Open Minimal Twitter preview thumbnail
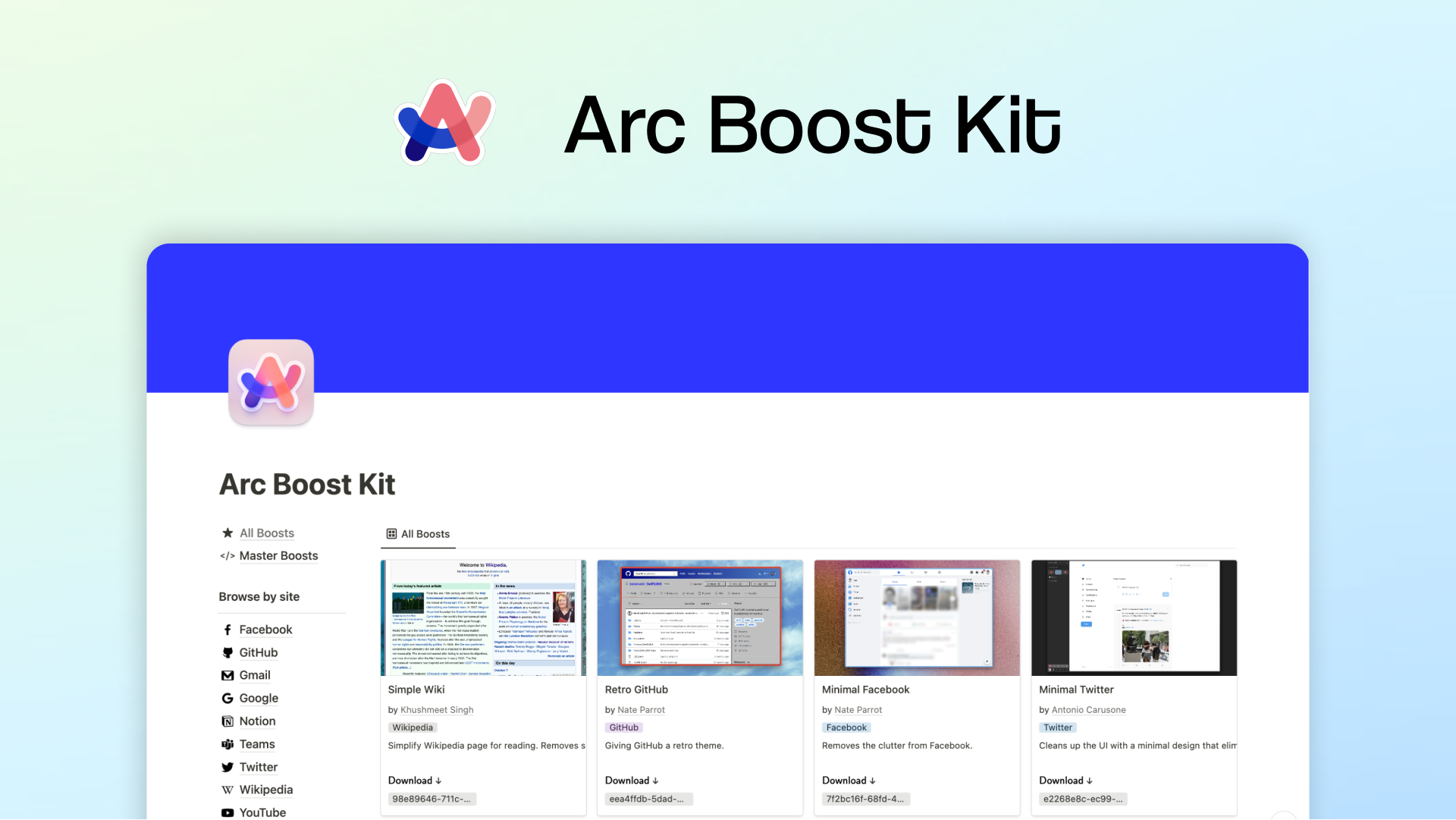This screenshot has width=1456, height=820. [1134, 617]
